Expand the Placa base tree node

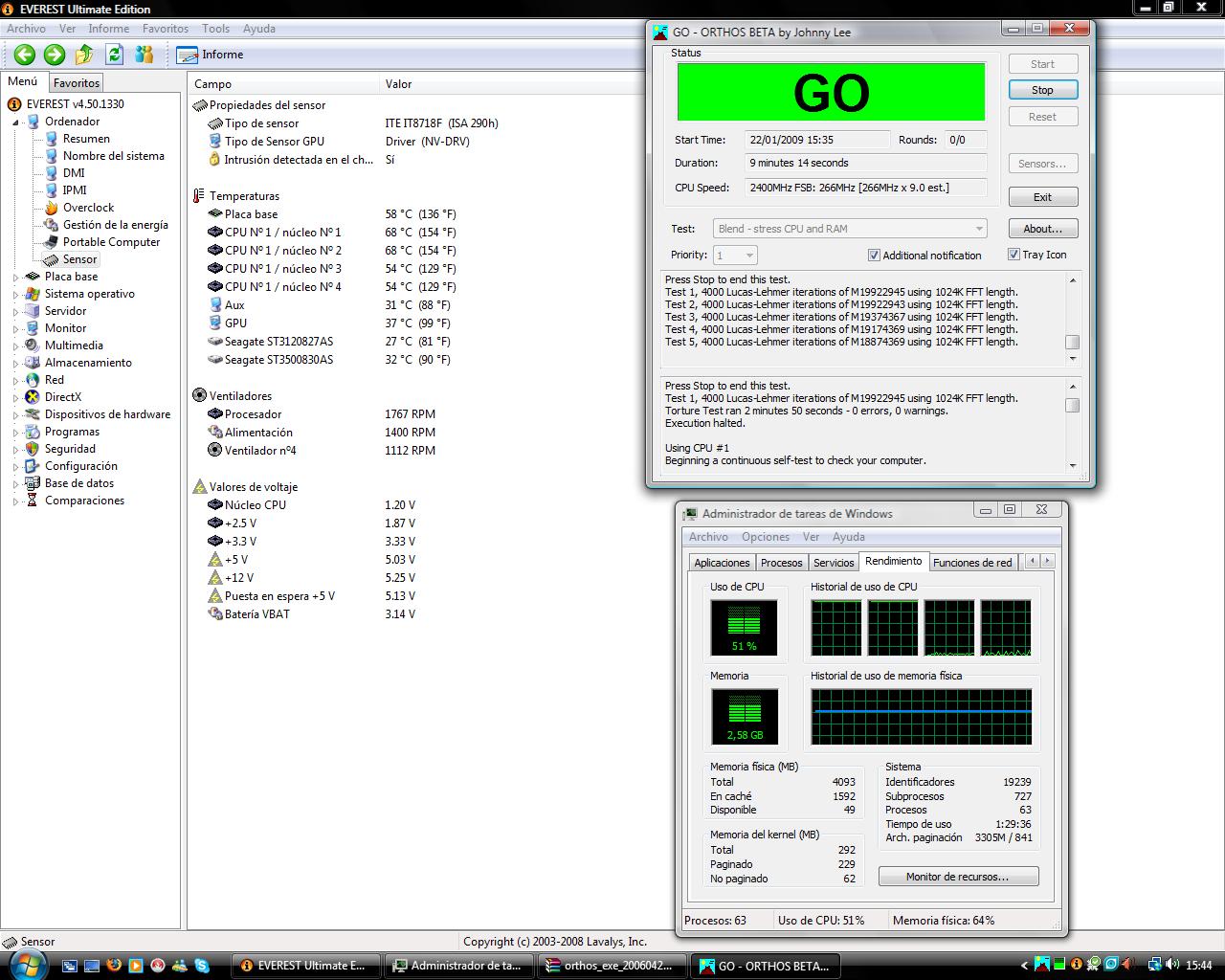point(16,278)
